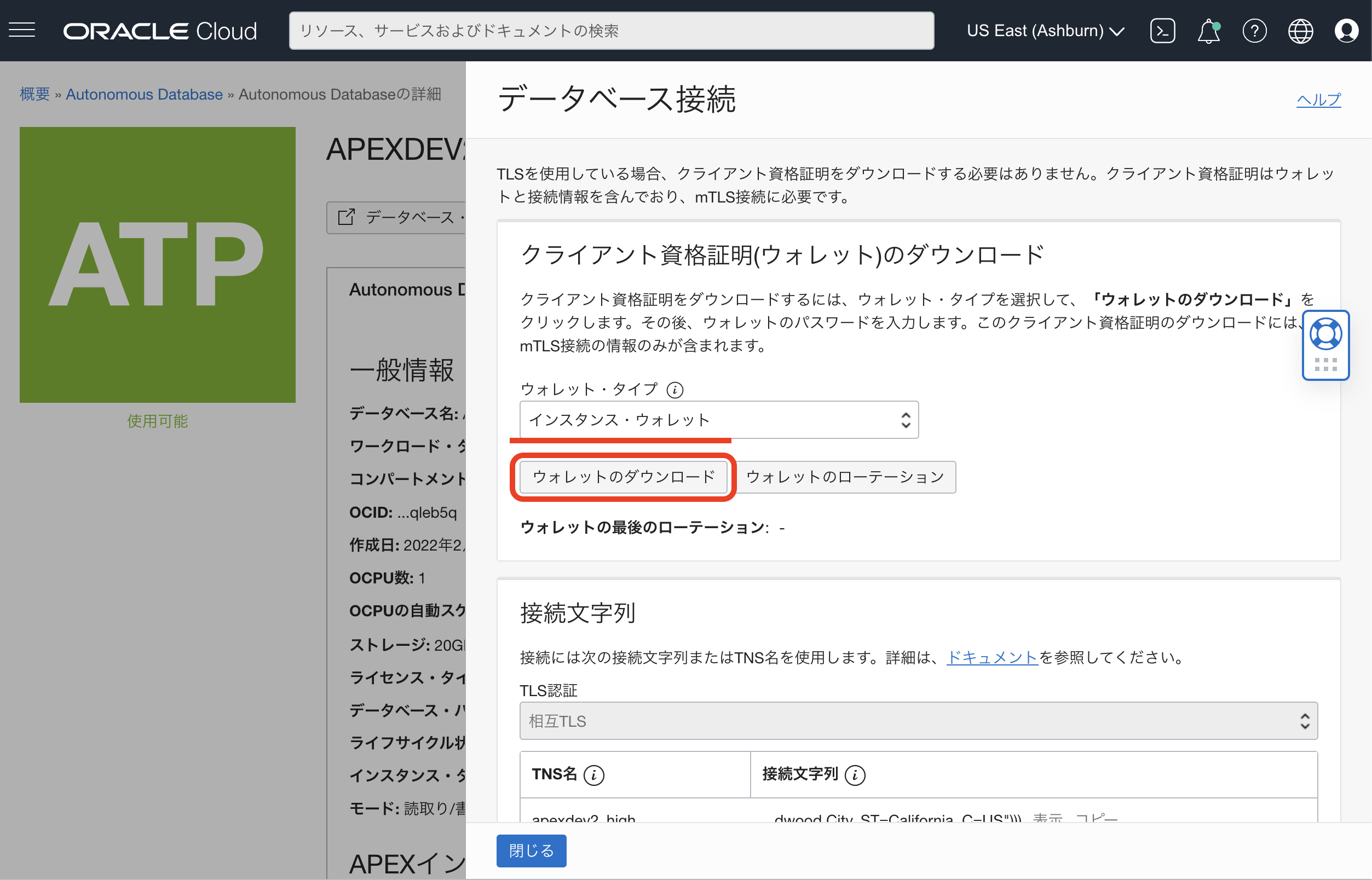Click the support widget grid handle
The width and height of the screenshot is (1372, 880).
1325,364
